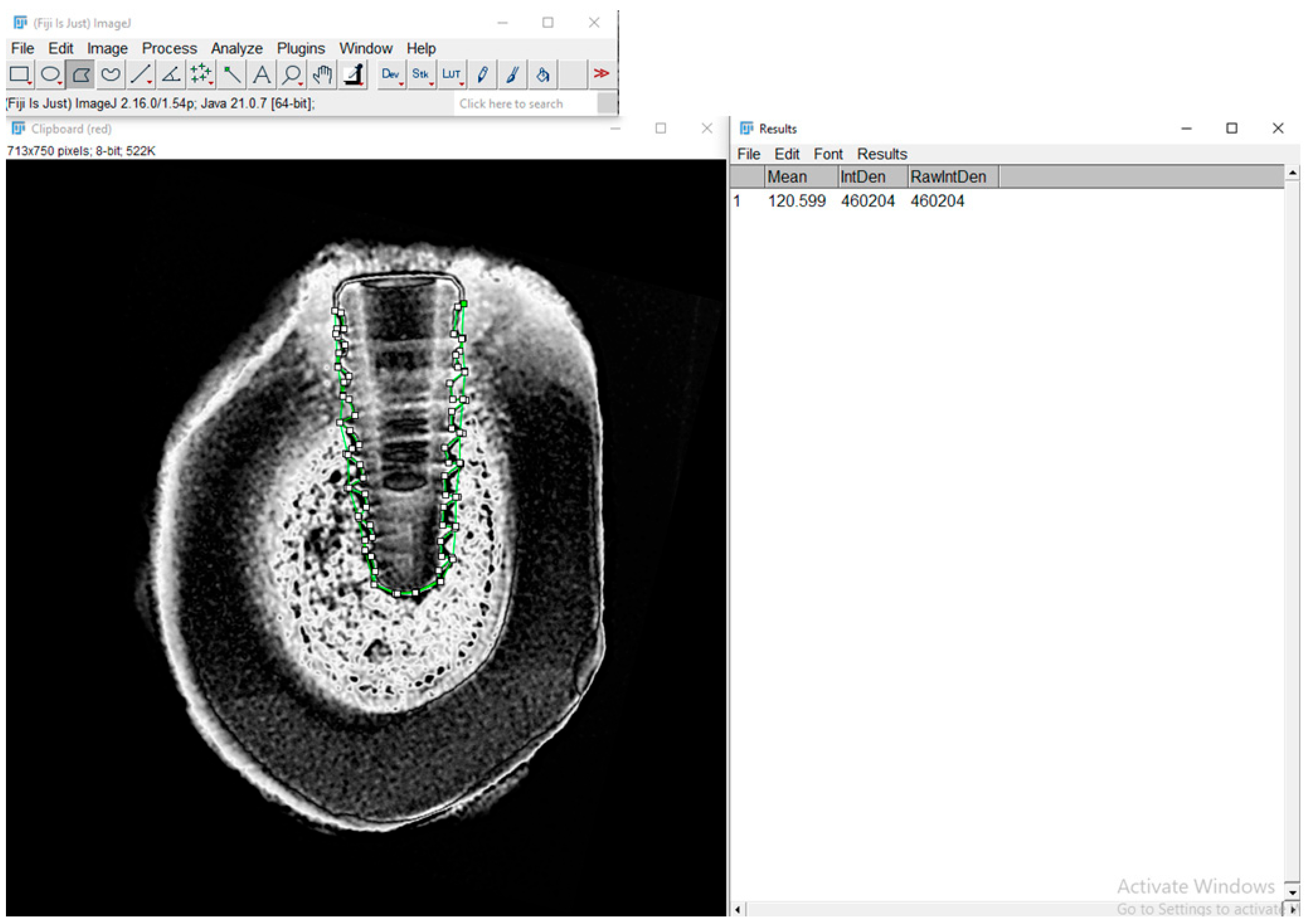
Task: Select the Freehand selection tool
Action: [111, 74]
